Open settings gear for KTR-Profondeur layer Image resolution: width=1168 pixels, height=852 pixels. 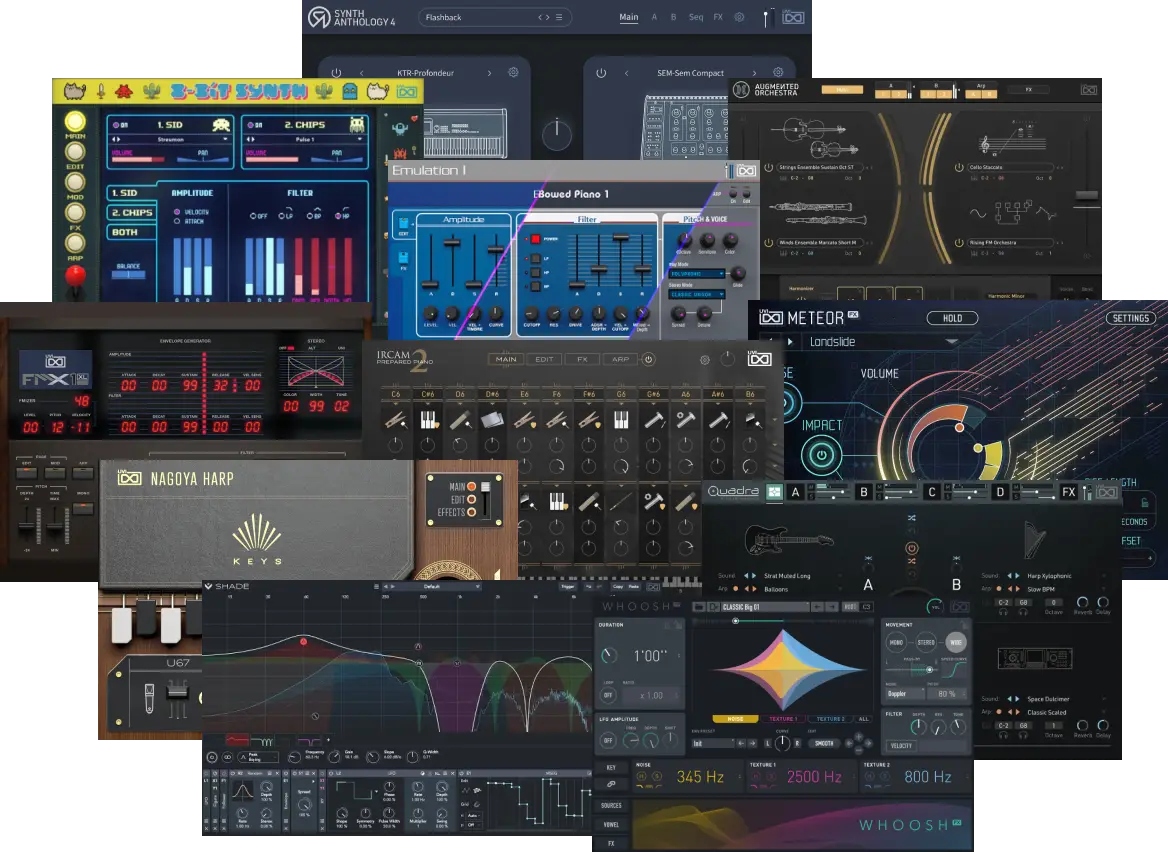tap(513, 72)
